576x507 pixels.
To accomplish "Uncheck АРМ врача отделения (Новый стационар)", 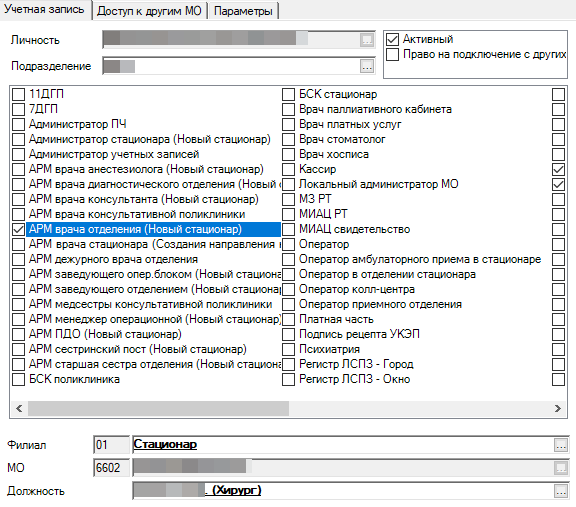I will [x=18, y=229].
